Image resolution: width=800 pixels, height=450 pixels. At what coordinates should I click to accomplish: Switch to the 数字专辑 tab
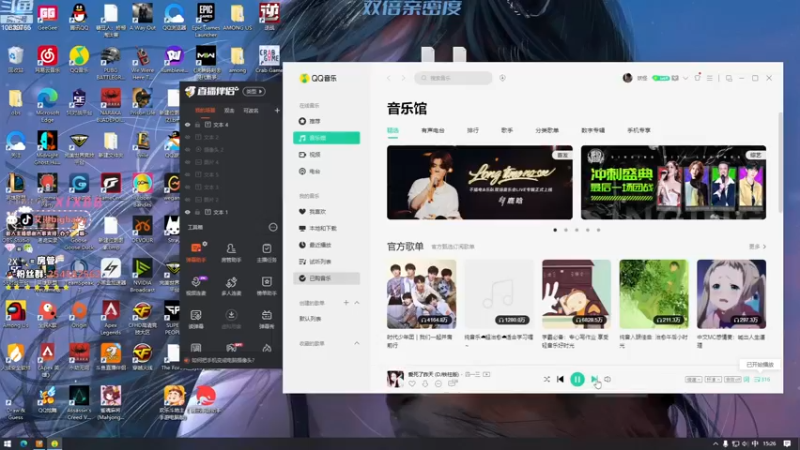(593, 131)
